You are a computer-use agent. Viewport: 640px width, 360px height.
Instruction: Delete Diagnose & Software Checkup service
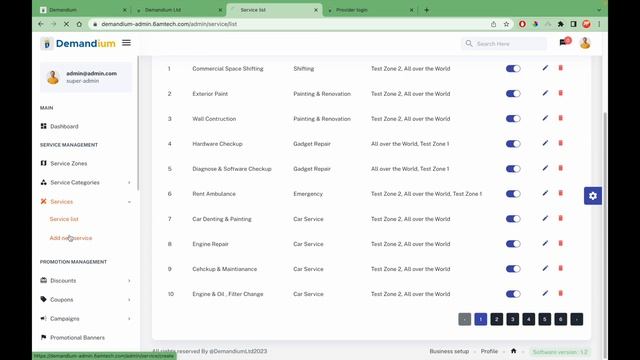click(x=560, y=168)
